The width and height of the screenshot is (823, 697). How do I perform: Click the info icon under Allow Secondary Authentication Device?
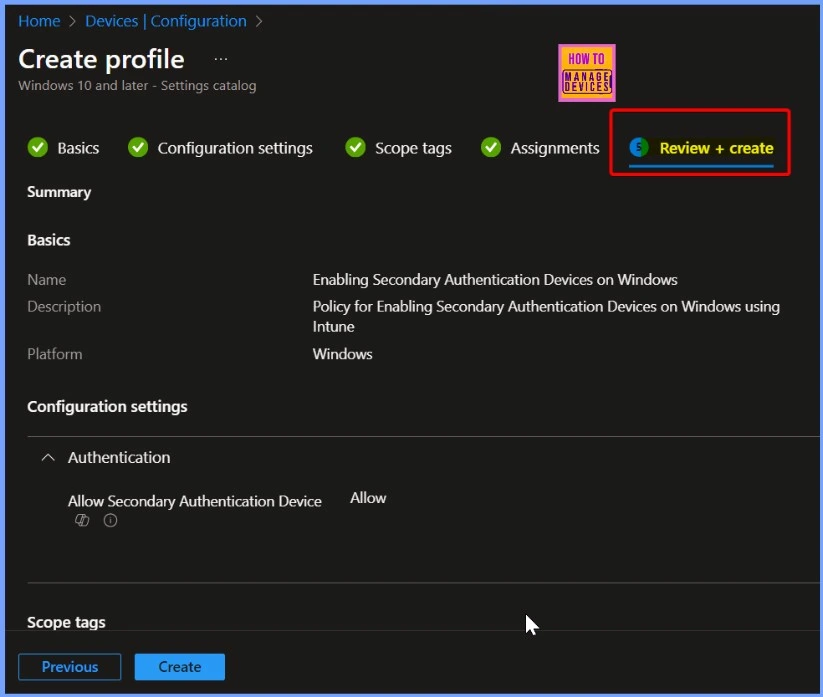click(110, 521)
